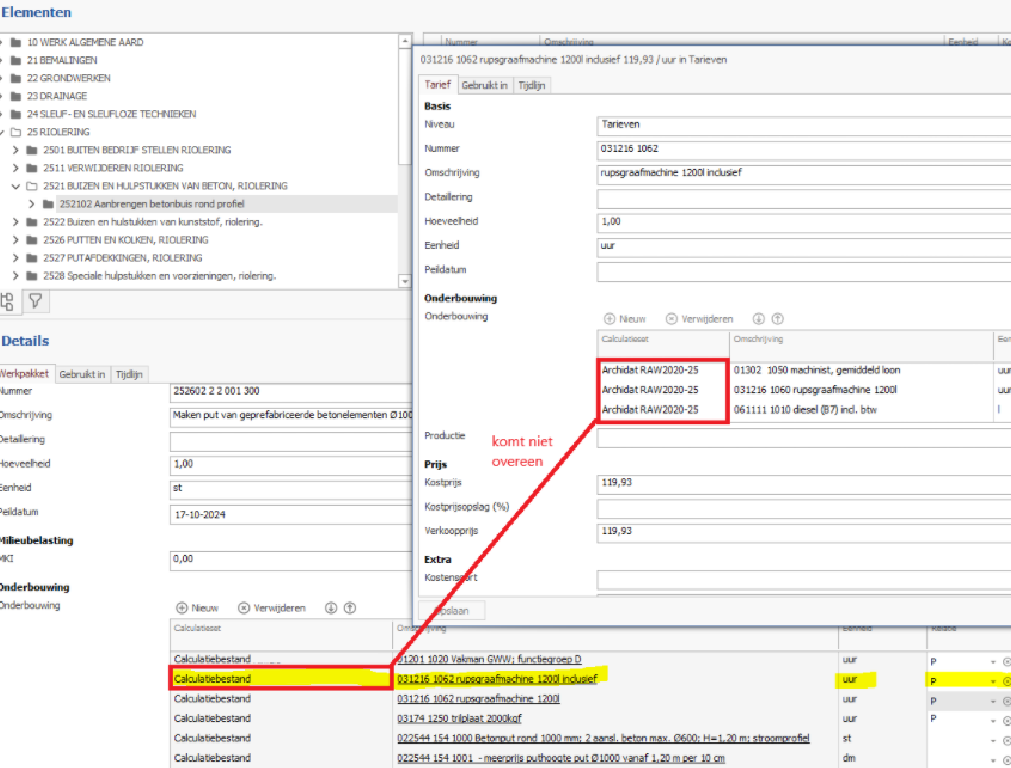Move row down in Details panel onderbouwing
This screenshot has width=1011, height=768.
331,607
